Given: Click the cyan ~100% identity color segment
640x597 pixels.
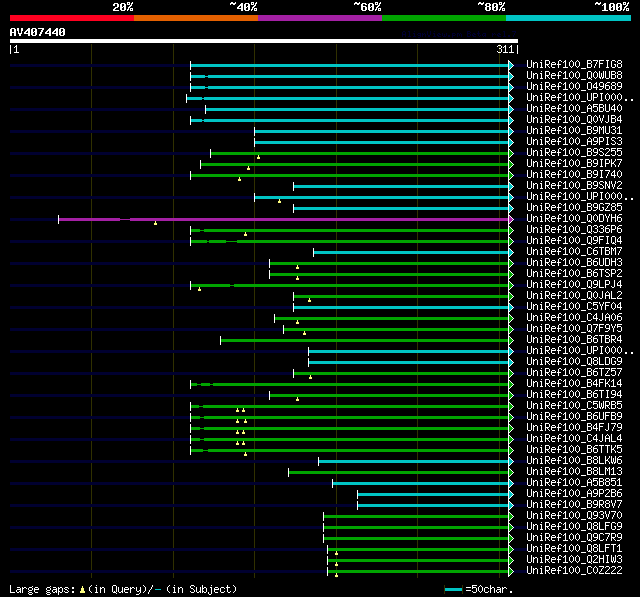Looking at the screenshot, I should point(569,18).
